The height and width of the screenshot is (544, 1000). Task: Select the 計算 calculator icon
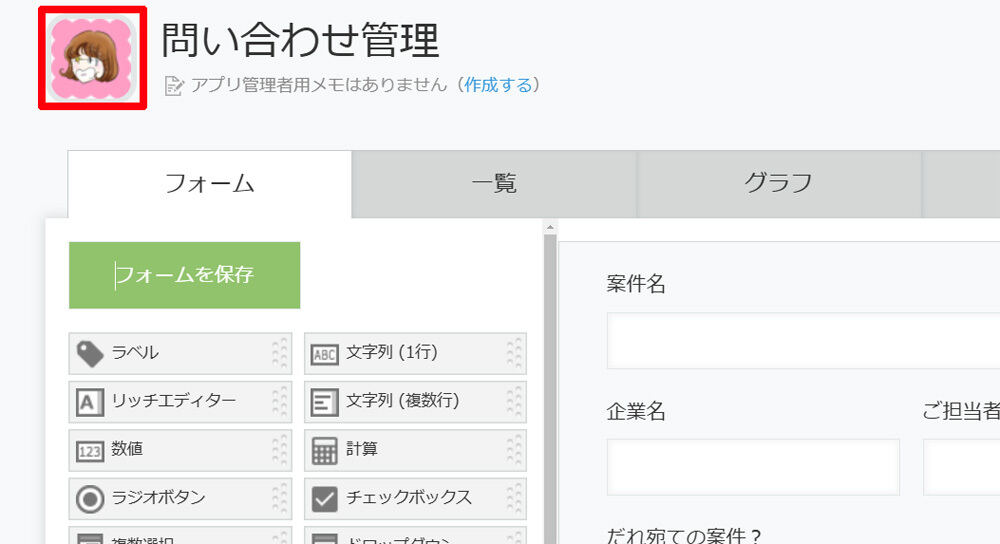325,451
